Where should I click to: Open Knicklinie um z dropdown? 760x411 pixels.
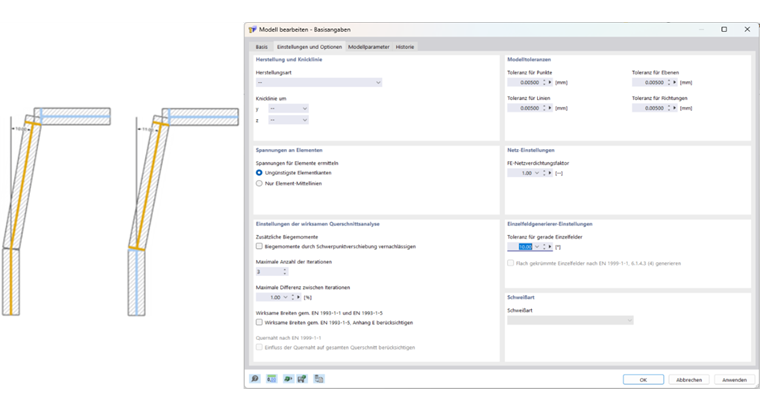tap(288, 120)
